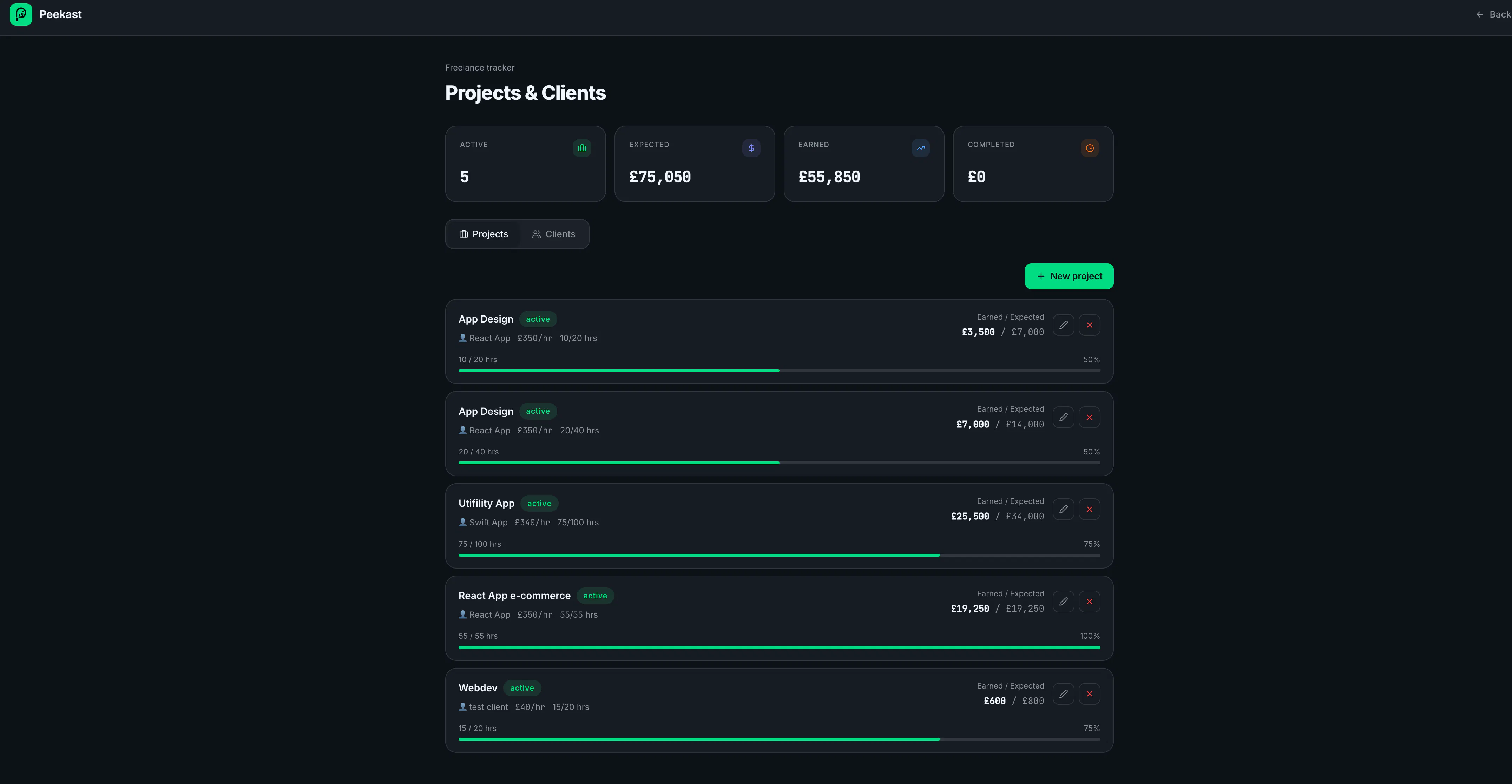Click the active badge on Webdev

click(x=522, y=688)
